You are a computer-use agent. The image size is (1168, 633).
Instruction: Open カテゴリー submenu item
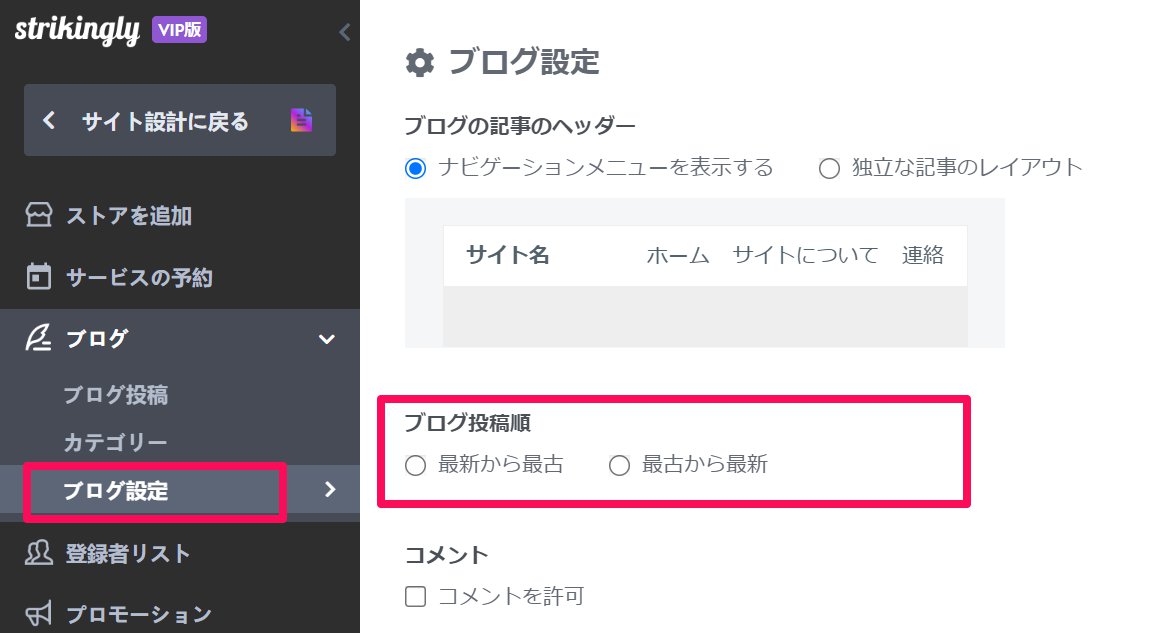click(x=115, y=442)
